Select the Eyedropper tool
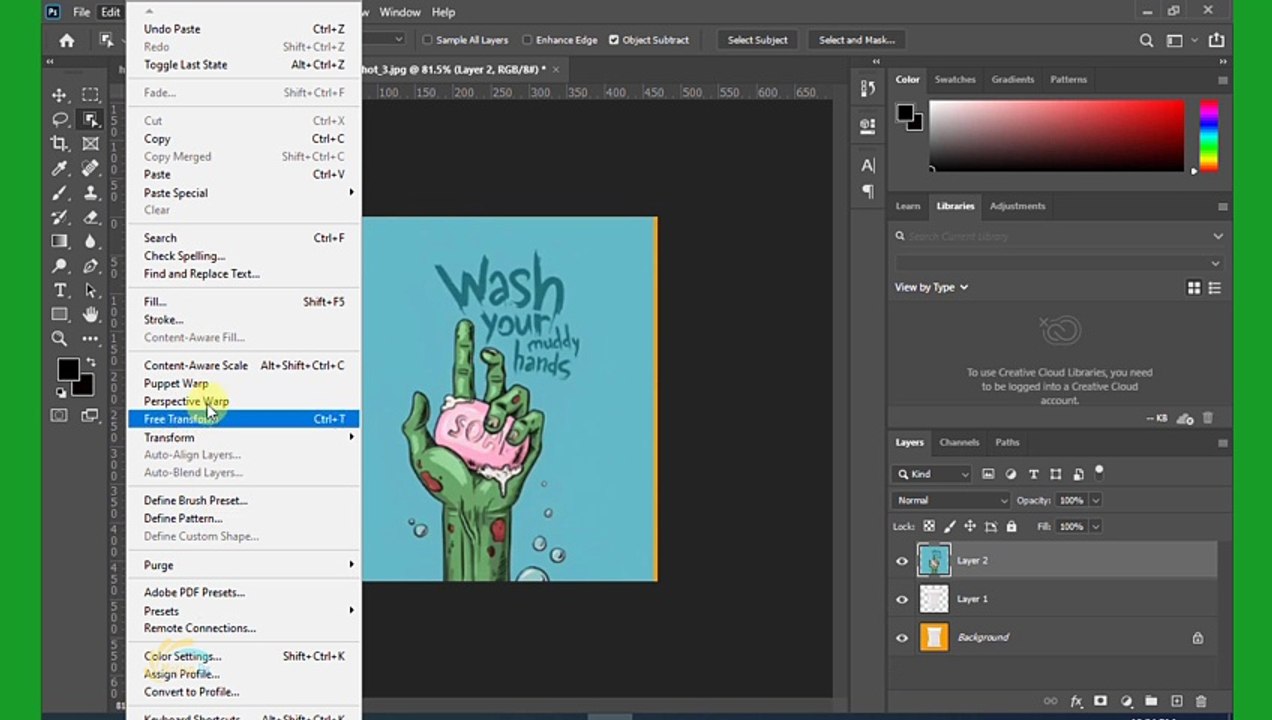 pyautogui.click(x=60, y=168)
